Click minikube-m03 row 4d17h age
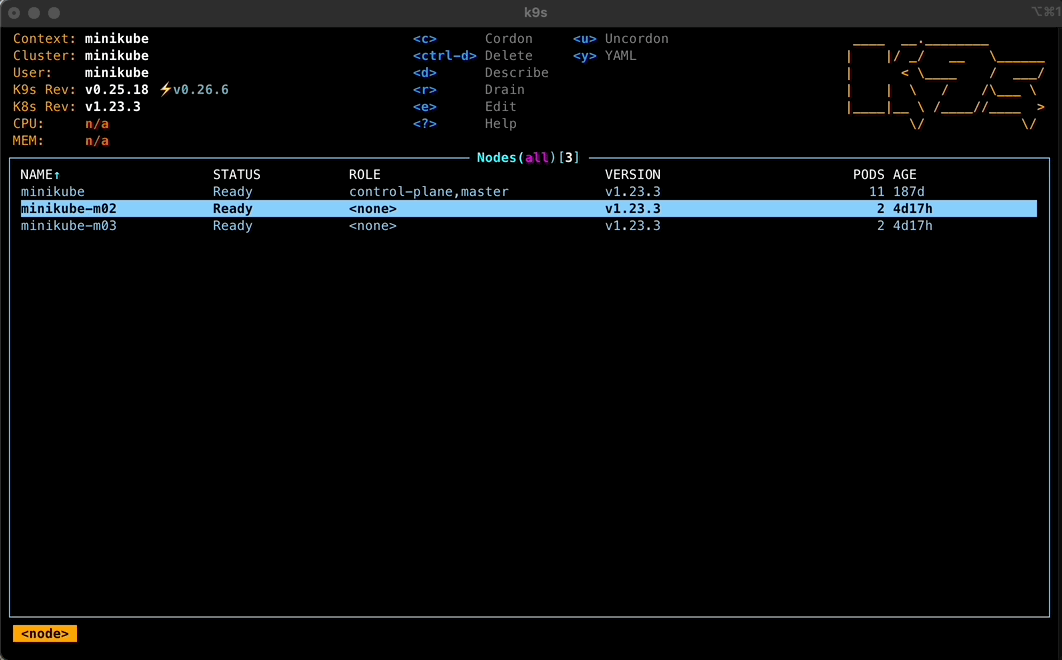This screenshot has width=1062, height=660. [912, 226]
